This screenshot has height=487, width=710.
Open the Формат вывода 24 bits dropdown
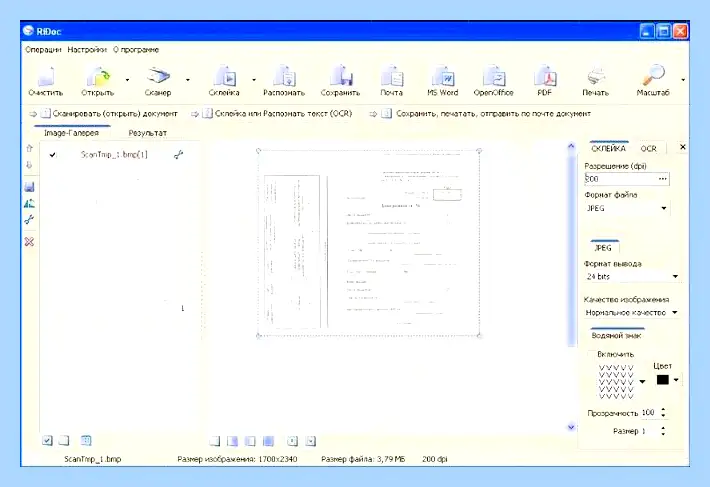633,276
